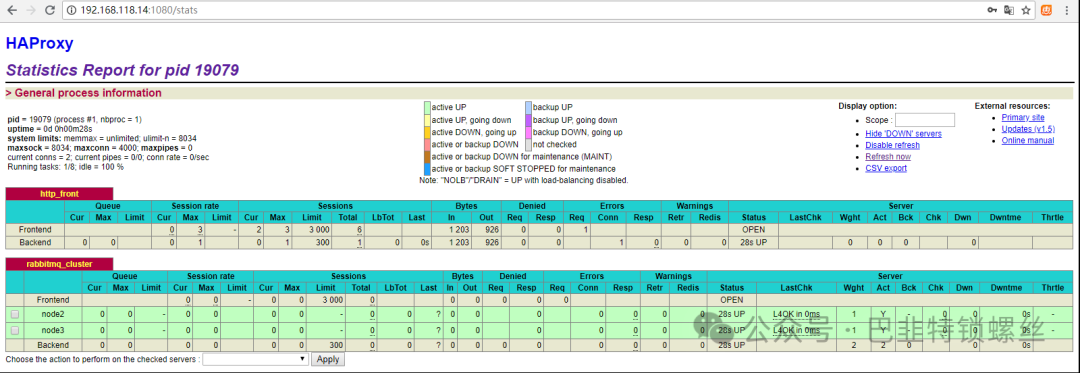The width and height of the screenshot is (1080, 373).
Task: Open the HAProxy title link
Action: [x=39, y=43]
